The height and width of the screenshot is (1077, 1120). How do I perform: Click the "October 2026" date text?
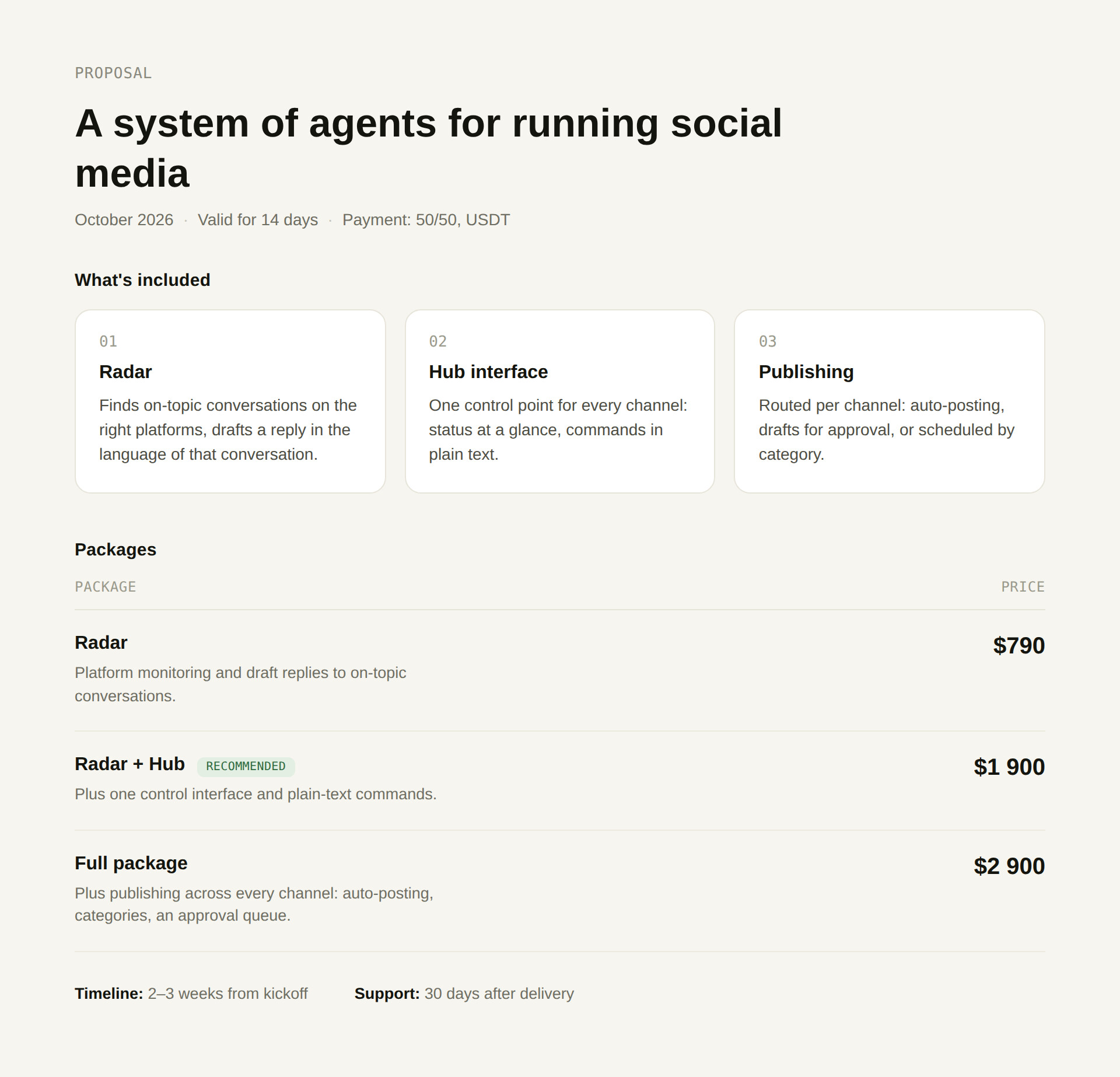(x=124, y=220)
